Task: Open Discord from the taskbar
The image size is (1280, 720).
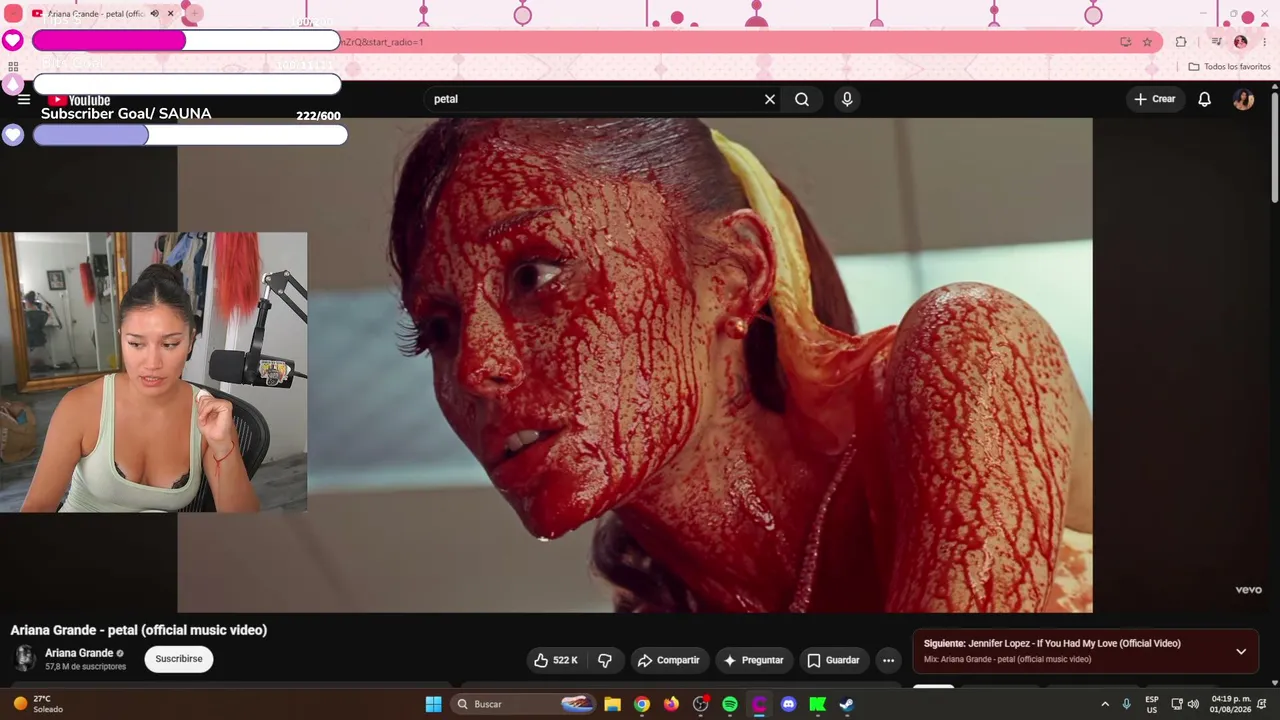Action: [788, 704]
